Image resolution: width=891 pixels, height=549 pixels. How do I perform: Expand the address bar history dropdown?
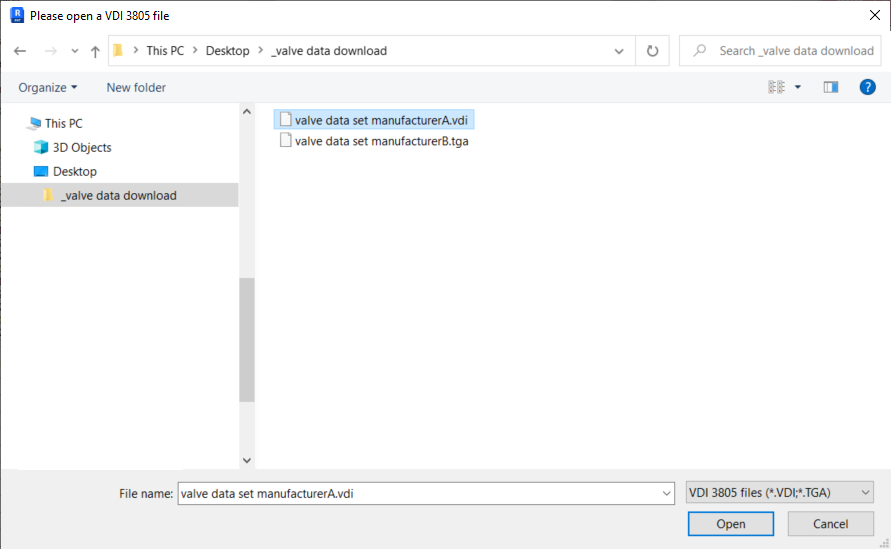click(x=619, y=51)
